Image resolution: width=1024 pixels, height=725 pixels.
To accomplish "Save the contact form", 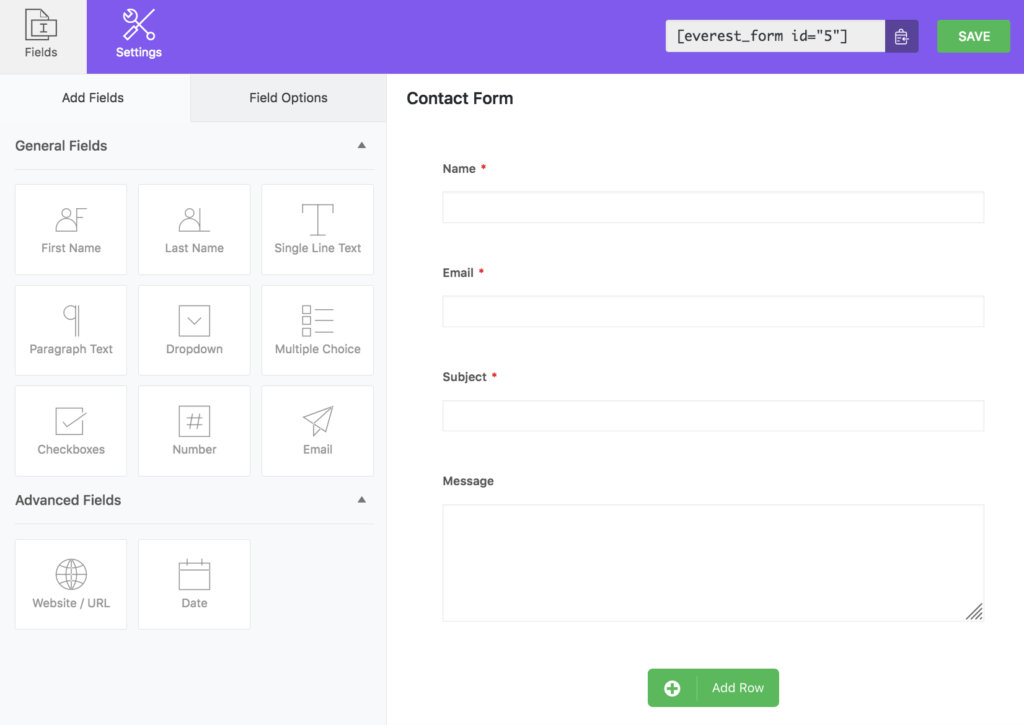I will coord(973,36).
